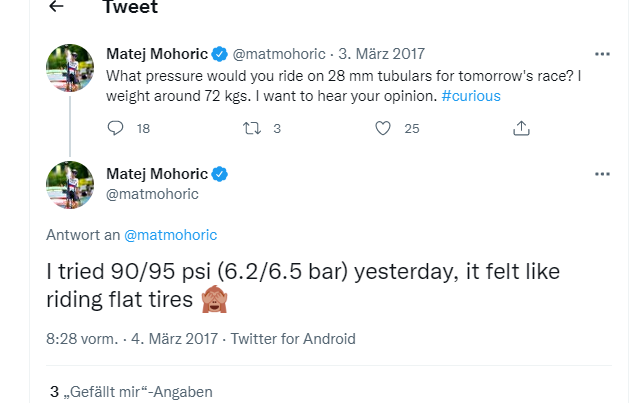Click the profile picture of the first tweet
637x403 pixels.
[71, 67]
